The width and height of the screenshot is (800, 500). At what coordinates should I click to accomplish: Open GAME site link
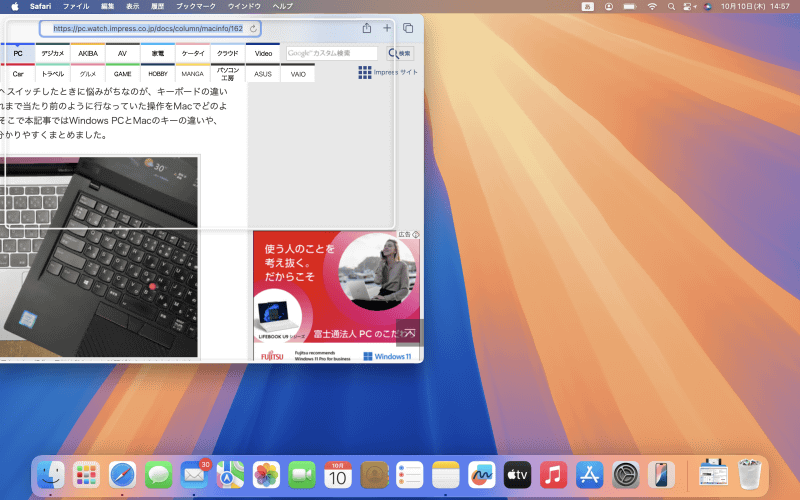click(122, 73)
